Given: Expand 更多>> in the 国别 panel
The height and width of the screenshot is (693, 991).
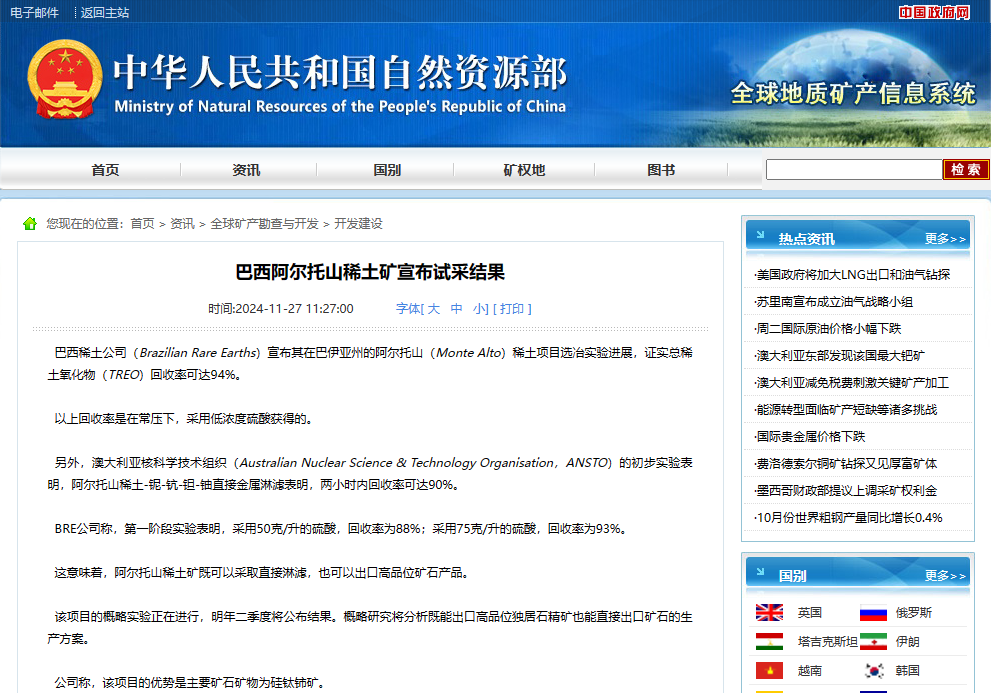Looking at the screenshot, I should pyautogui.click(x=945, y=574).
